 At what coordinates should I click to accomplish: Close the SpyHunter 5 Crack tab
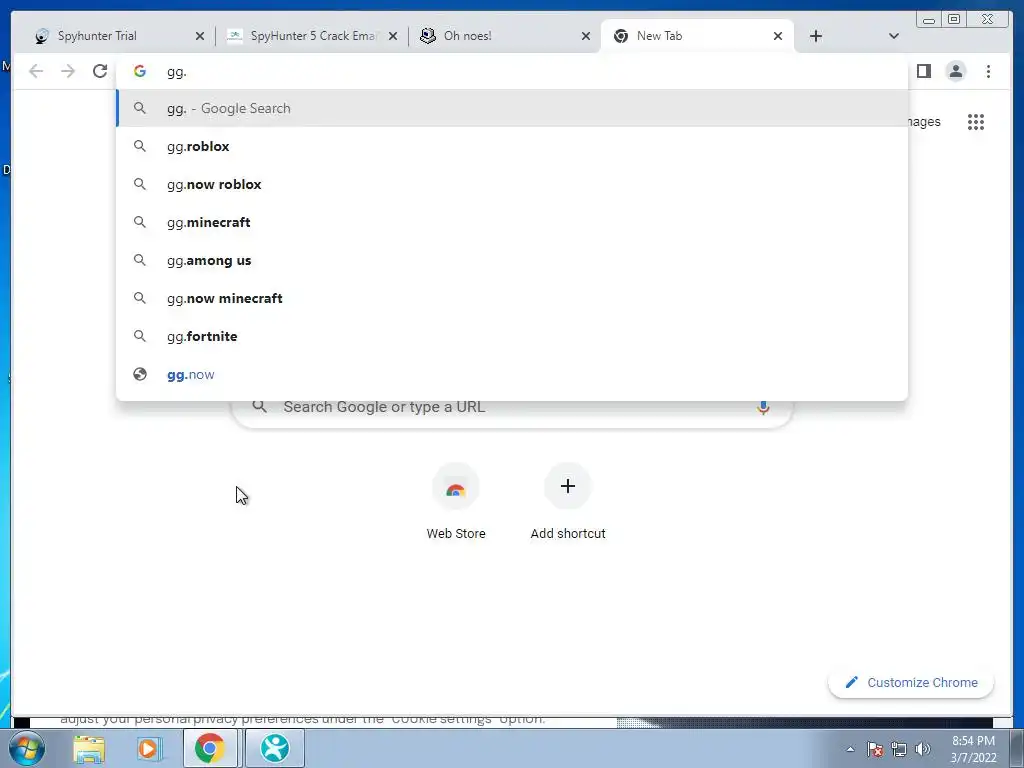point(392,37)
